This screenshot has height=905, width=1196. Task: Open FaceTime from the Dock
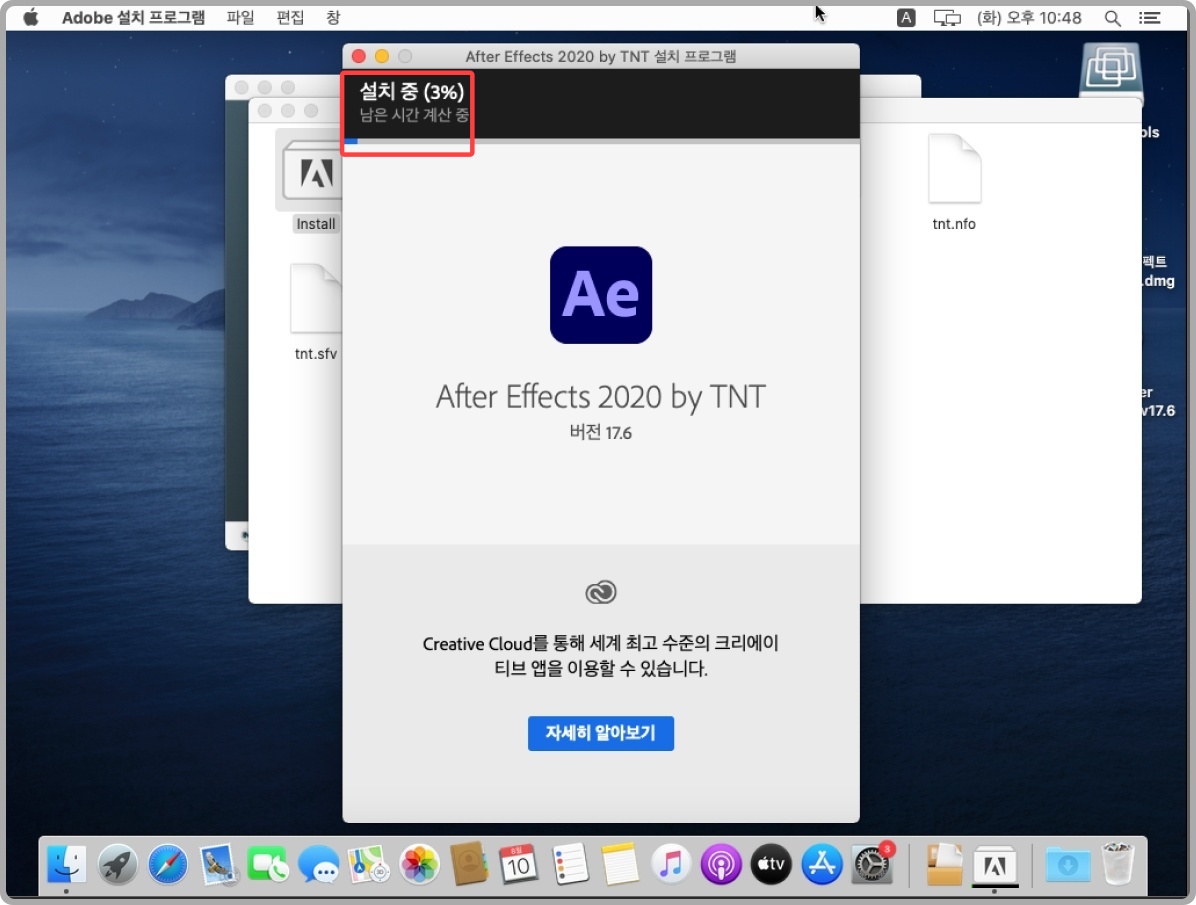[x=268, y=865]
